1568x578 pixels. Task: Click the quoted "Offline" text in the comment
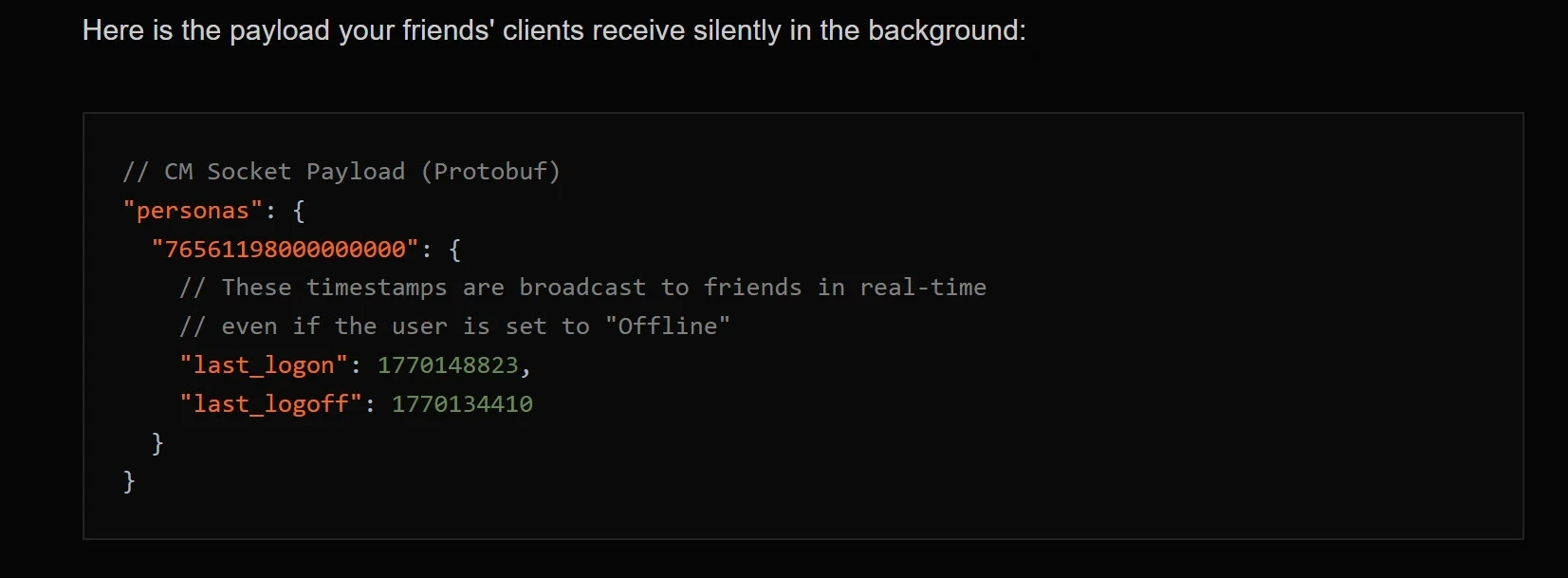pyautogui.click(x=668, y=326)
